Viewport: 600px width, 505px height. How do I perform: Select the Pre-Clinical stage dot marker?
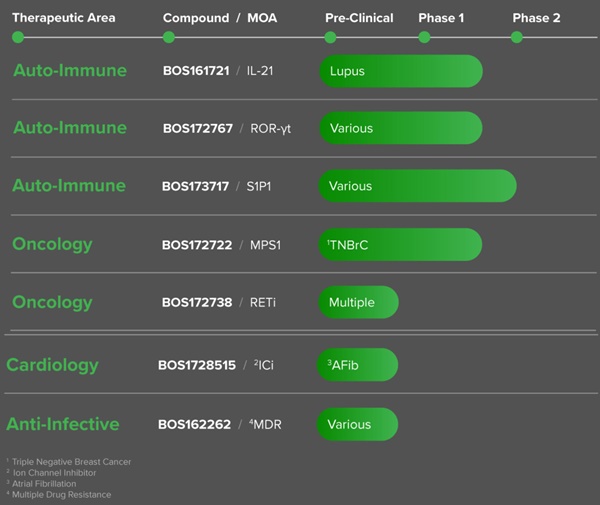330,37
